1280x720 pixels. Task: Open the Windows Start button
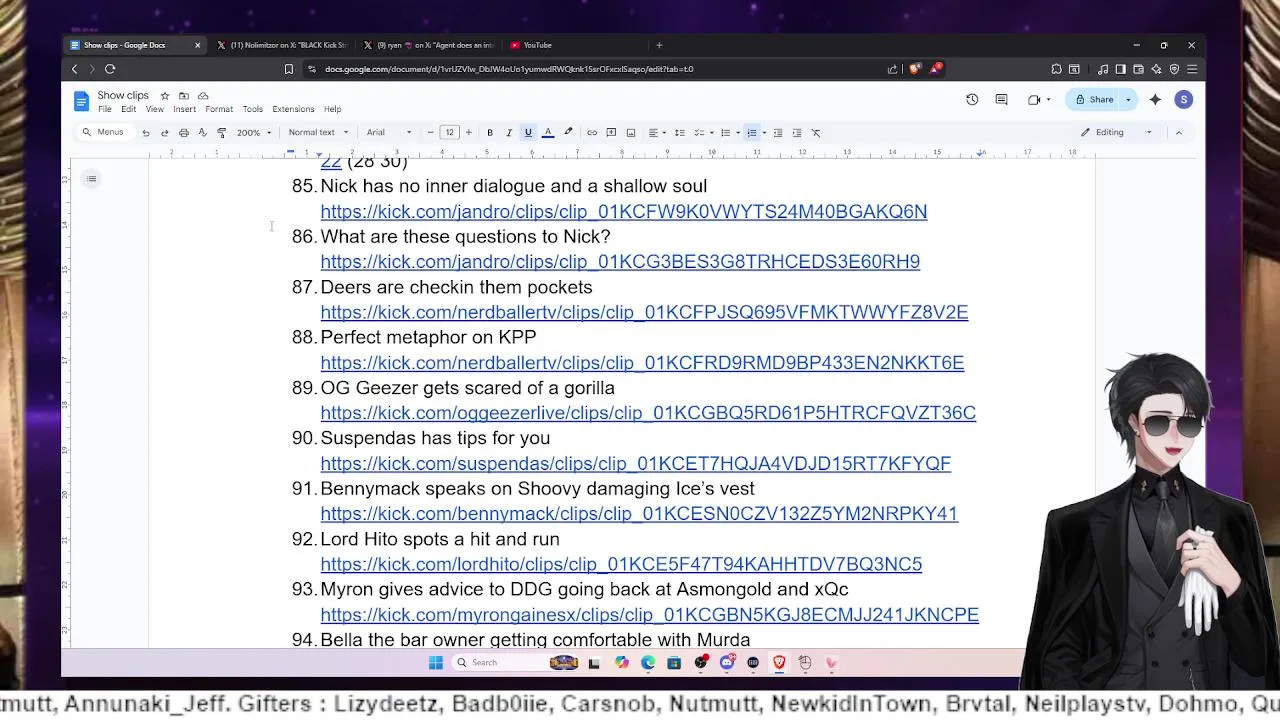tap(436, 662)
